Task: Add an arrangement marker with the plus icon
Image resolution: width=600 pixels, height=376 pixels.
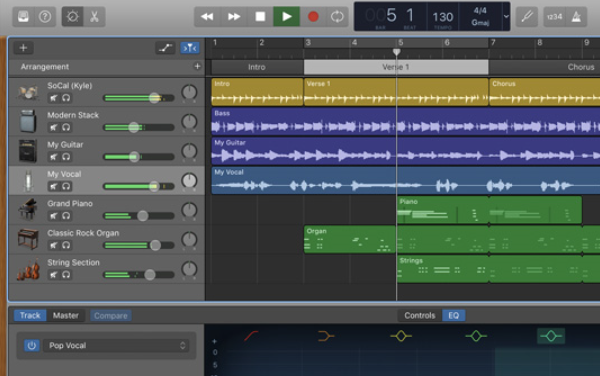Action: coord(197,66)
